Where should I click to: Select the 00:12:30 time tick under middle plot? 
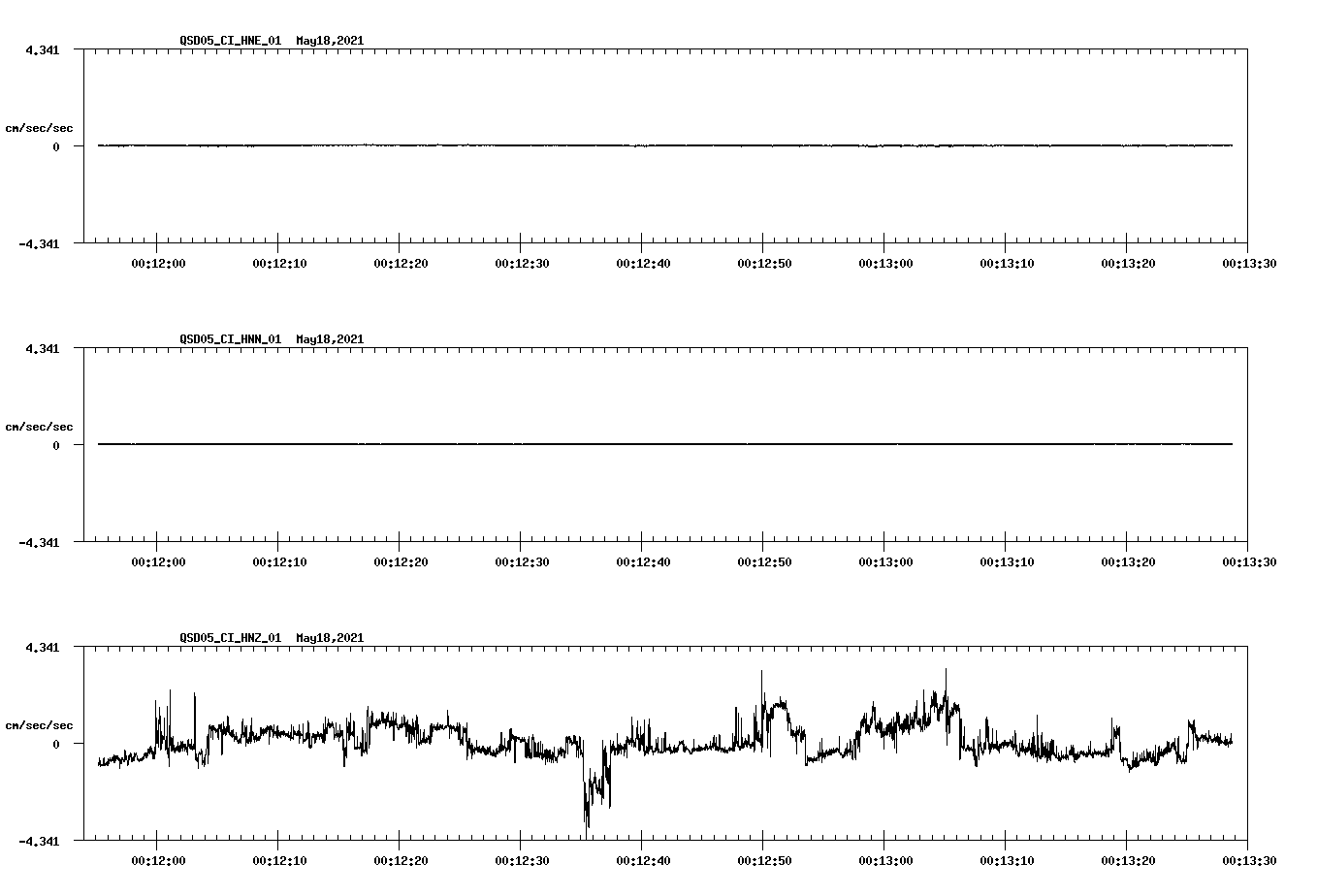coord(524,560)
